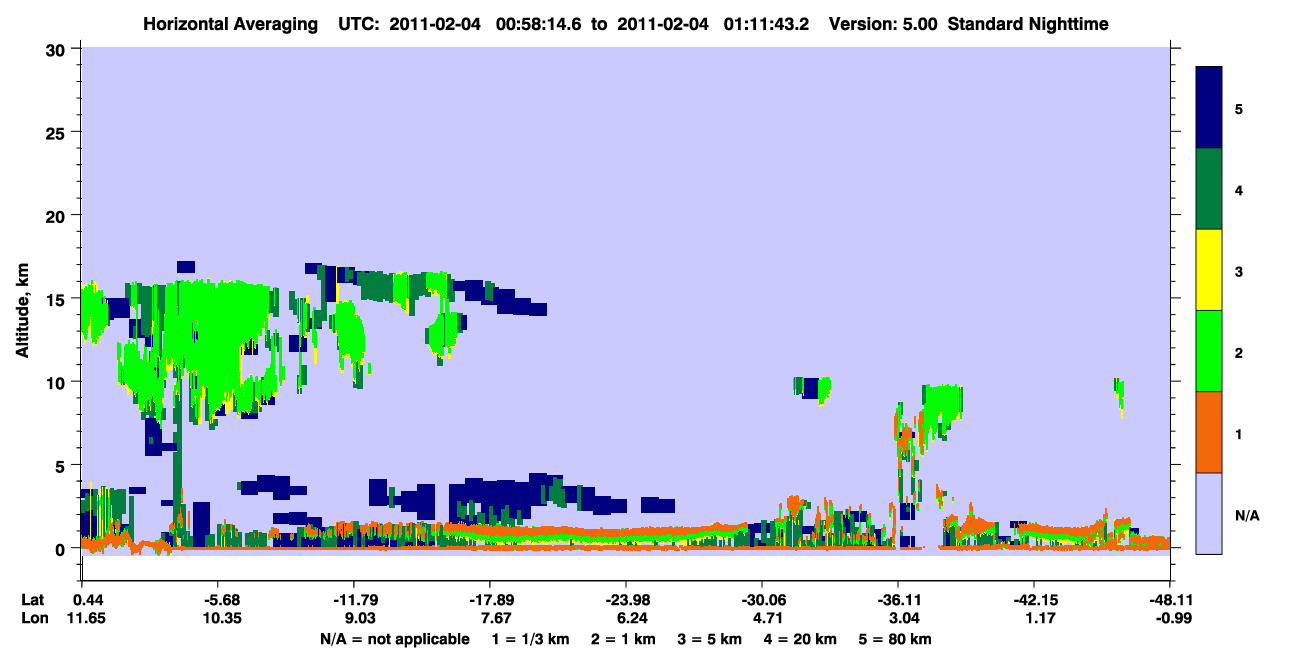1300x667 pixels.
Task: Click the y-axis tick label 10
Action: [x=58, y=382]
